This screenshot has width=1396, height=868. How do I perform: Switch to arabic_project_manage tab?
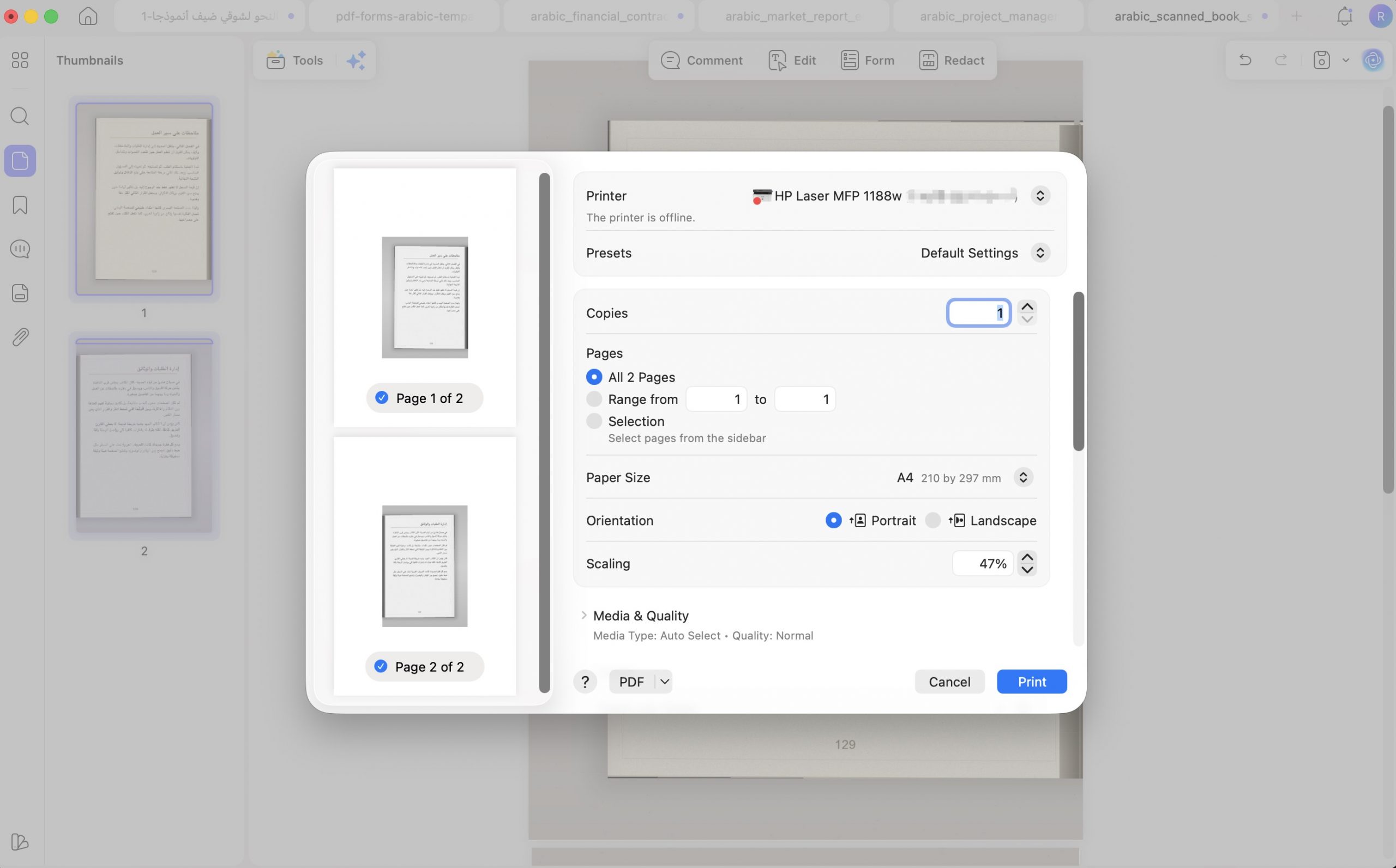point(989,16)
